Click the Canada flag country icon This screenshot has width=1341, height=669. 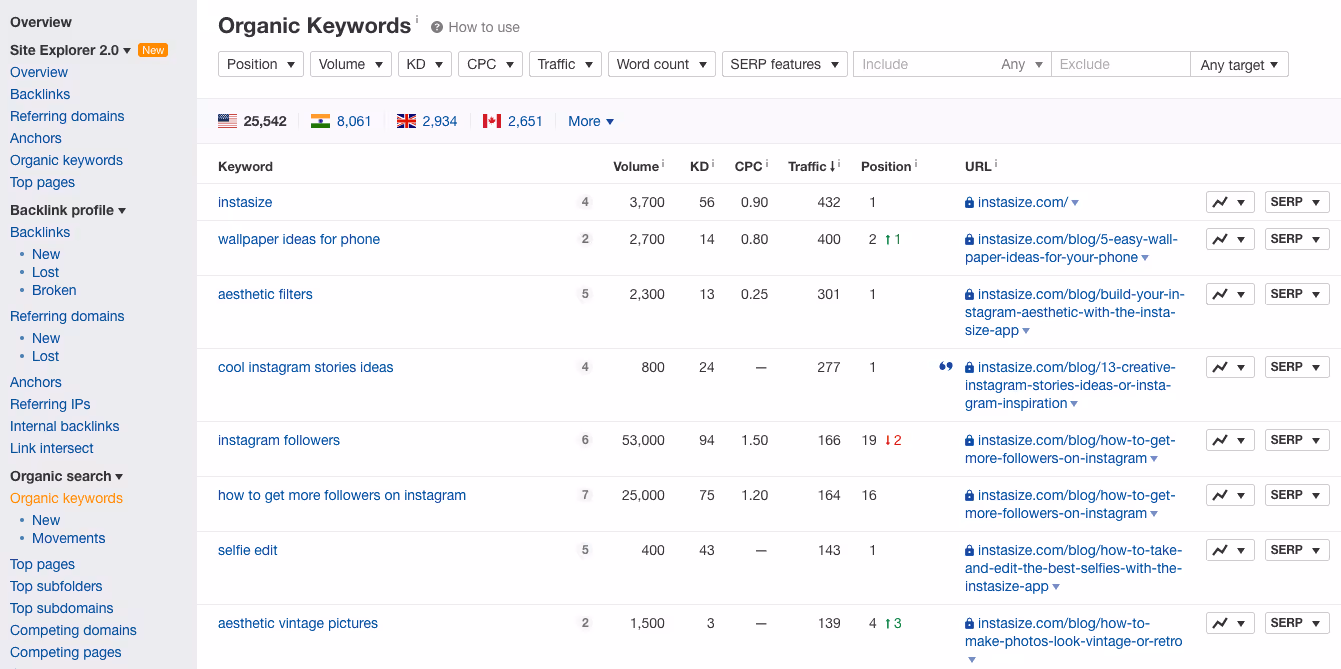coord(491,121)
